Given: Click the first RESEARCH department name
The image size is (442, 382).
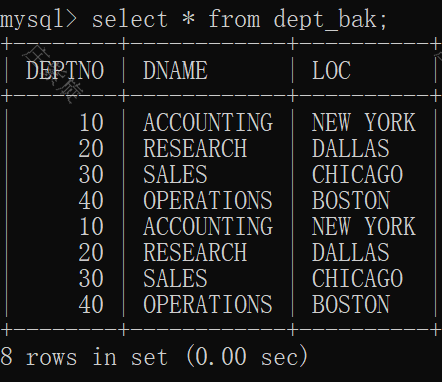Looking at the screenshot, I should (195, 148).
